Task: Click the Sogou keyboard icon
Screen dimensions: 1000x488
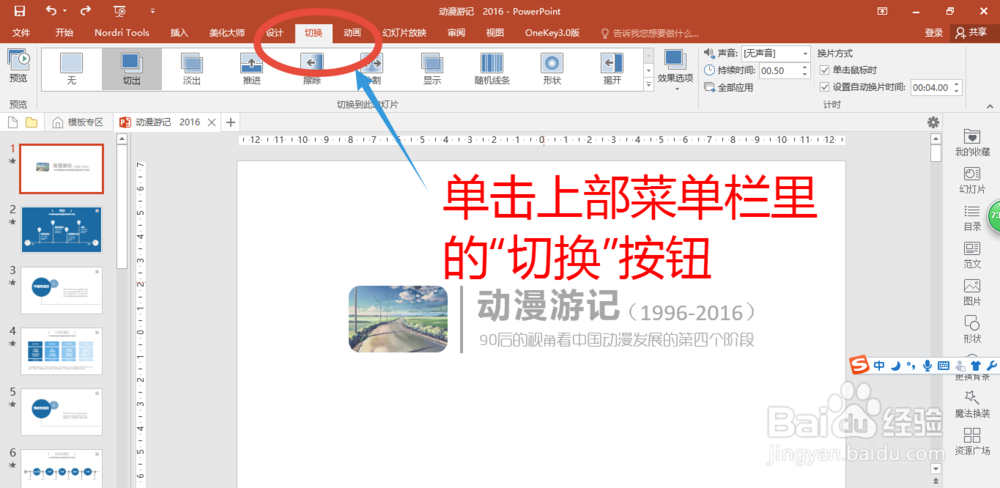Action: click(x=943, y=366)
